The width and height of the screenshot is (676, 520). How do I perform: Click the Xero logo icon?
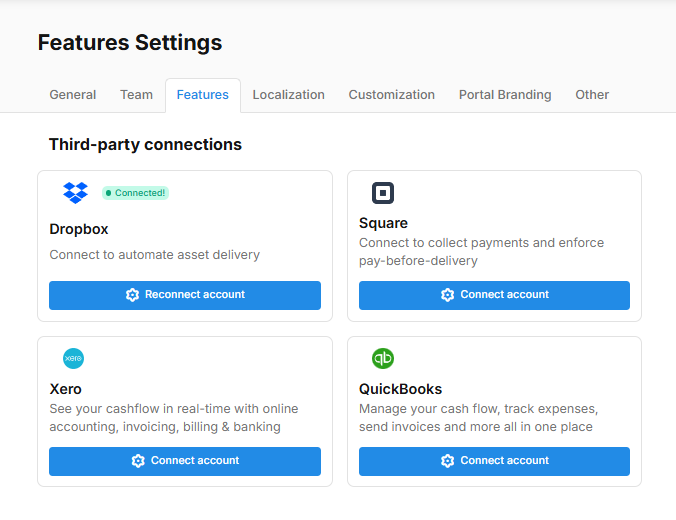pyautogui.click(x=73, y=358)
